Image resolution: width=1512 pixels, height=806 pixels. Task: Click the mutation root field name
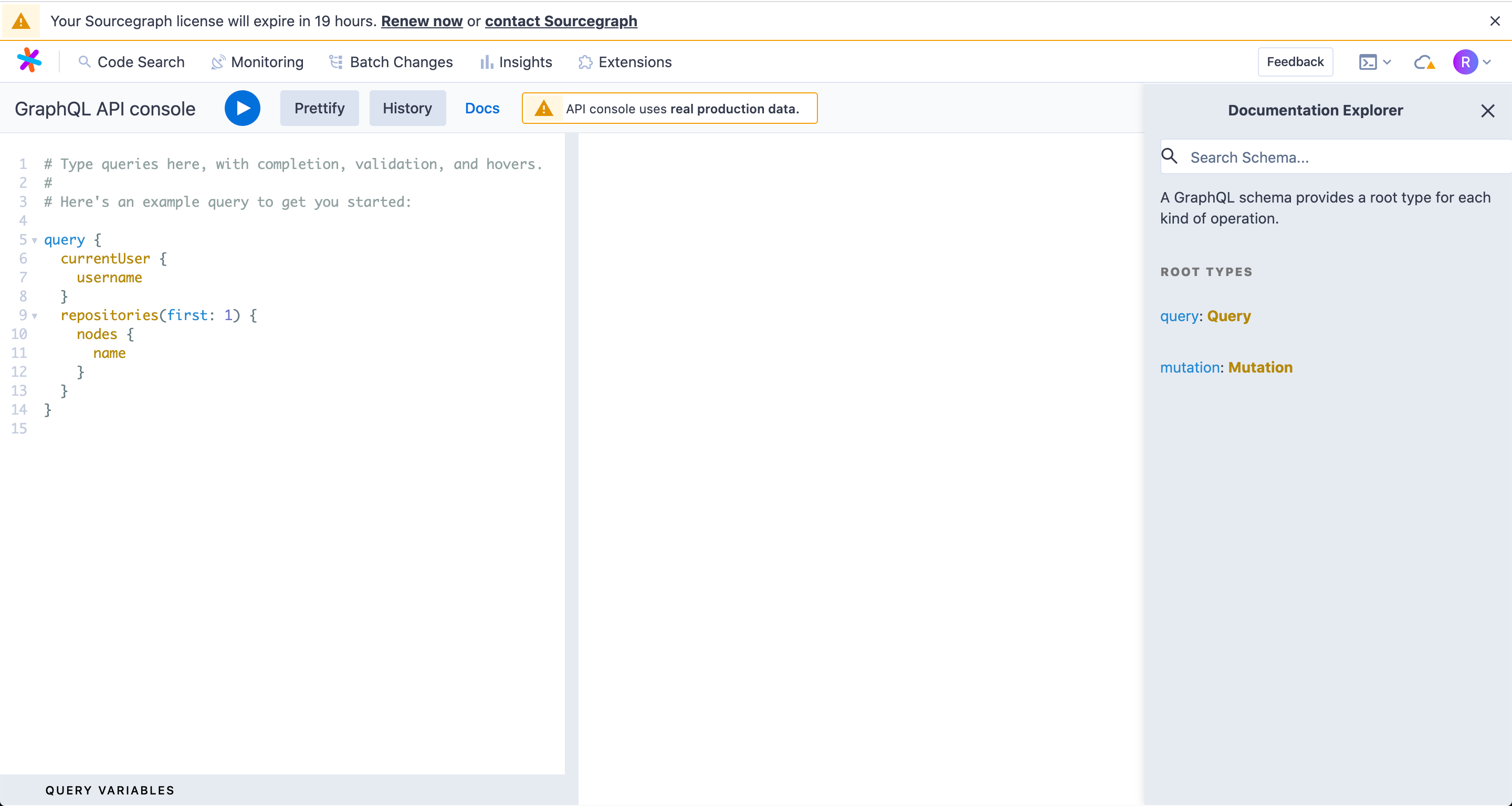tap(1190, 368)
